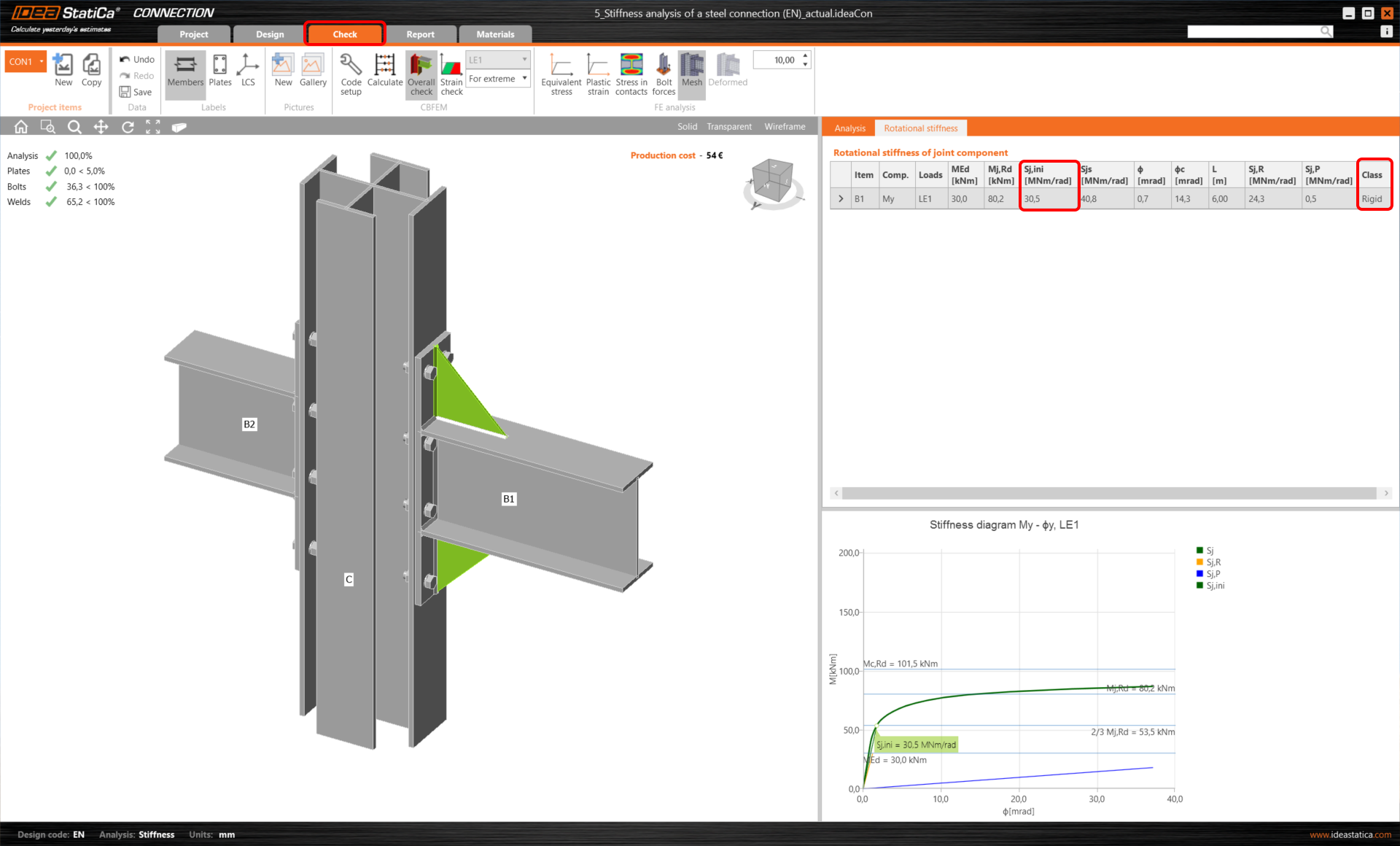Open the Overall check results

point(421,73)
